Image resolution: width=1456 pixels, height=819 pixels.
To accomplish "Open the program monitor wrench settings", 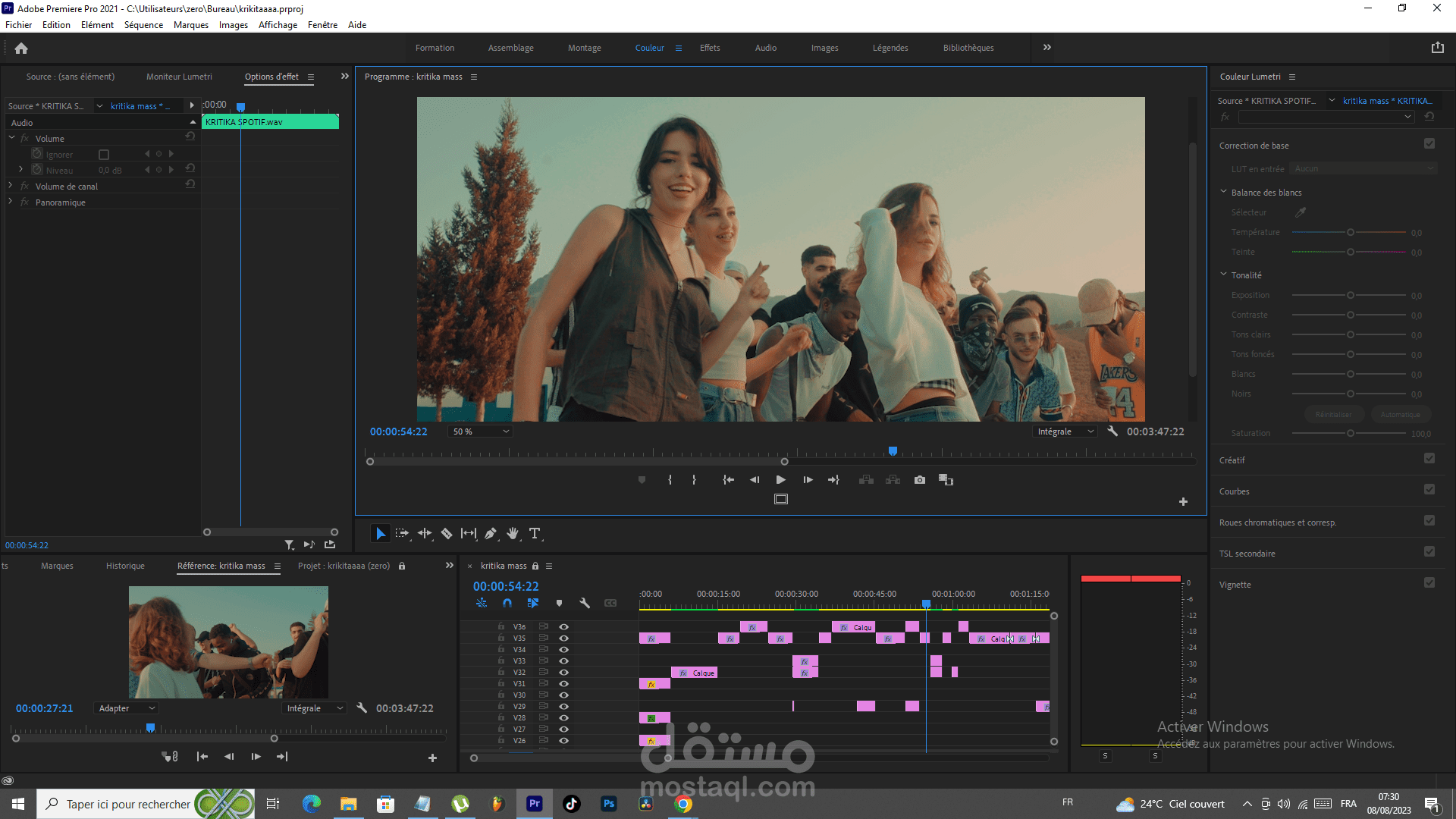I will click(1112, 431).
